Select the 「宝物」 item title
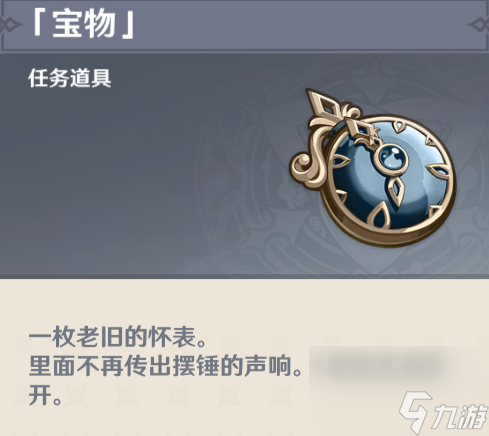Viewport: 489px width, 436px height. pos(83,24)
